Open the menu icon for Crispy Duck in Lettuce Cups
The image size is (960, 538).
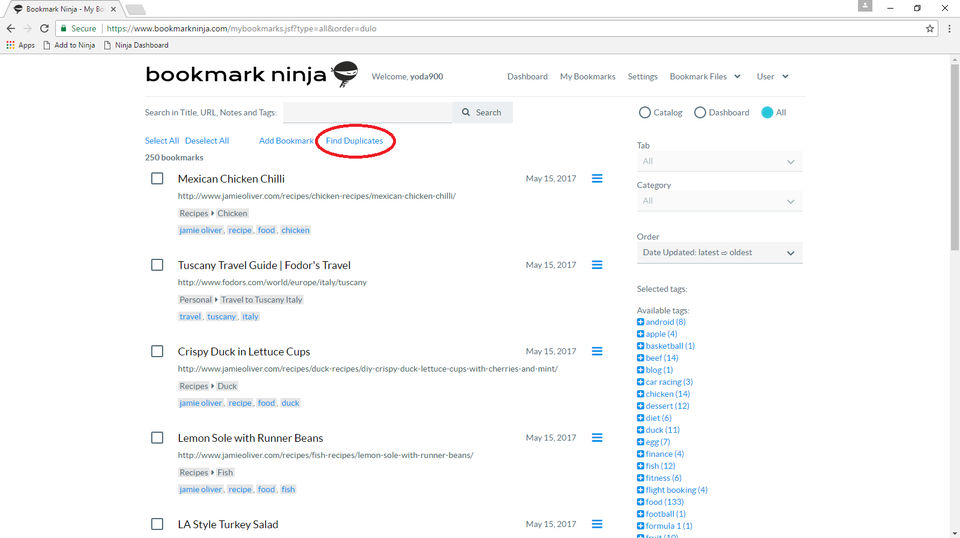point(597,351)
